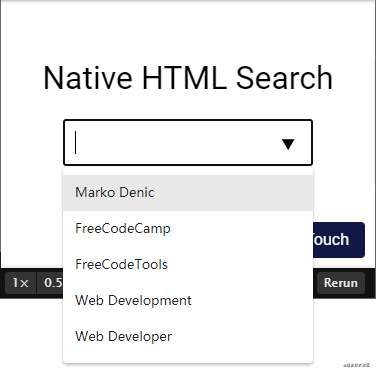Select the Marko Denic suggestion
The width and height of the screenshot is (378, 375).
(188, 193)
